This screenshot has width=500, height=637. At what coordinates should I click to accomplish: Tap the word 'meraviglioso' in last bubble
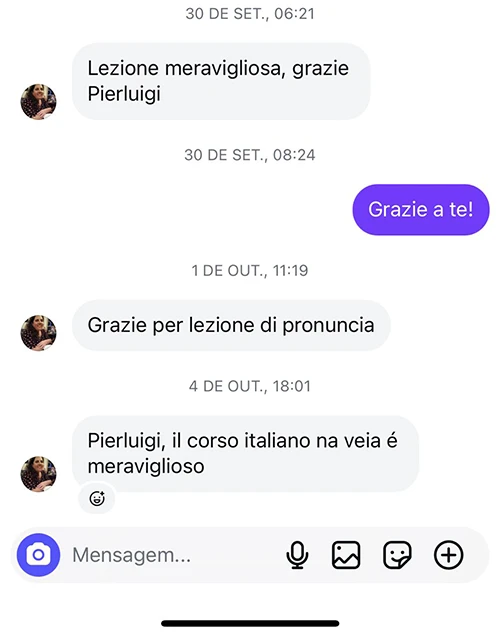[x=146, y=466]
